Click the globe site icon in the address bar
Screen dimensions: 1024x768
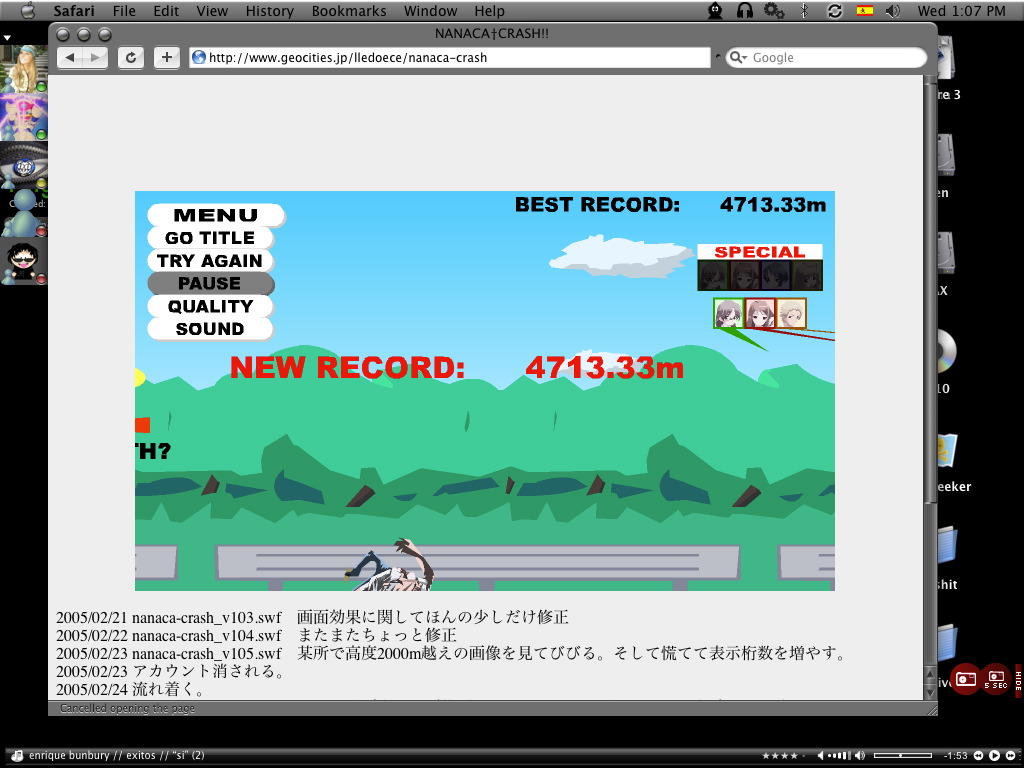click(x=199, y=57)
